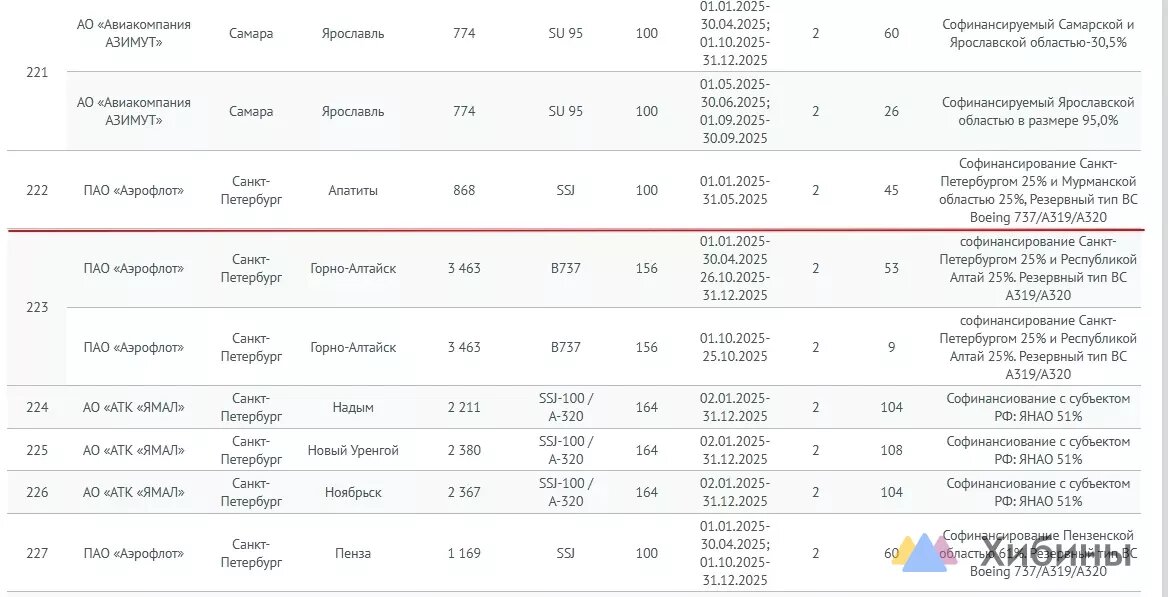Select the flight count value 45

(891, 190)
